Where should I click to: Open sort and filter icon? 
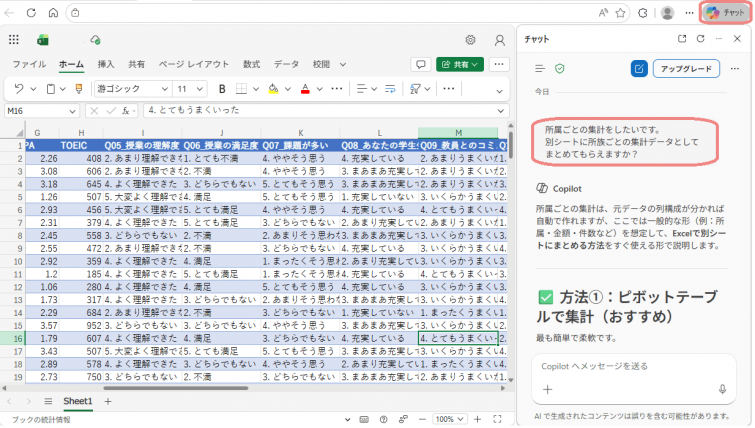pos(415,89)
